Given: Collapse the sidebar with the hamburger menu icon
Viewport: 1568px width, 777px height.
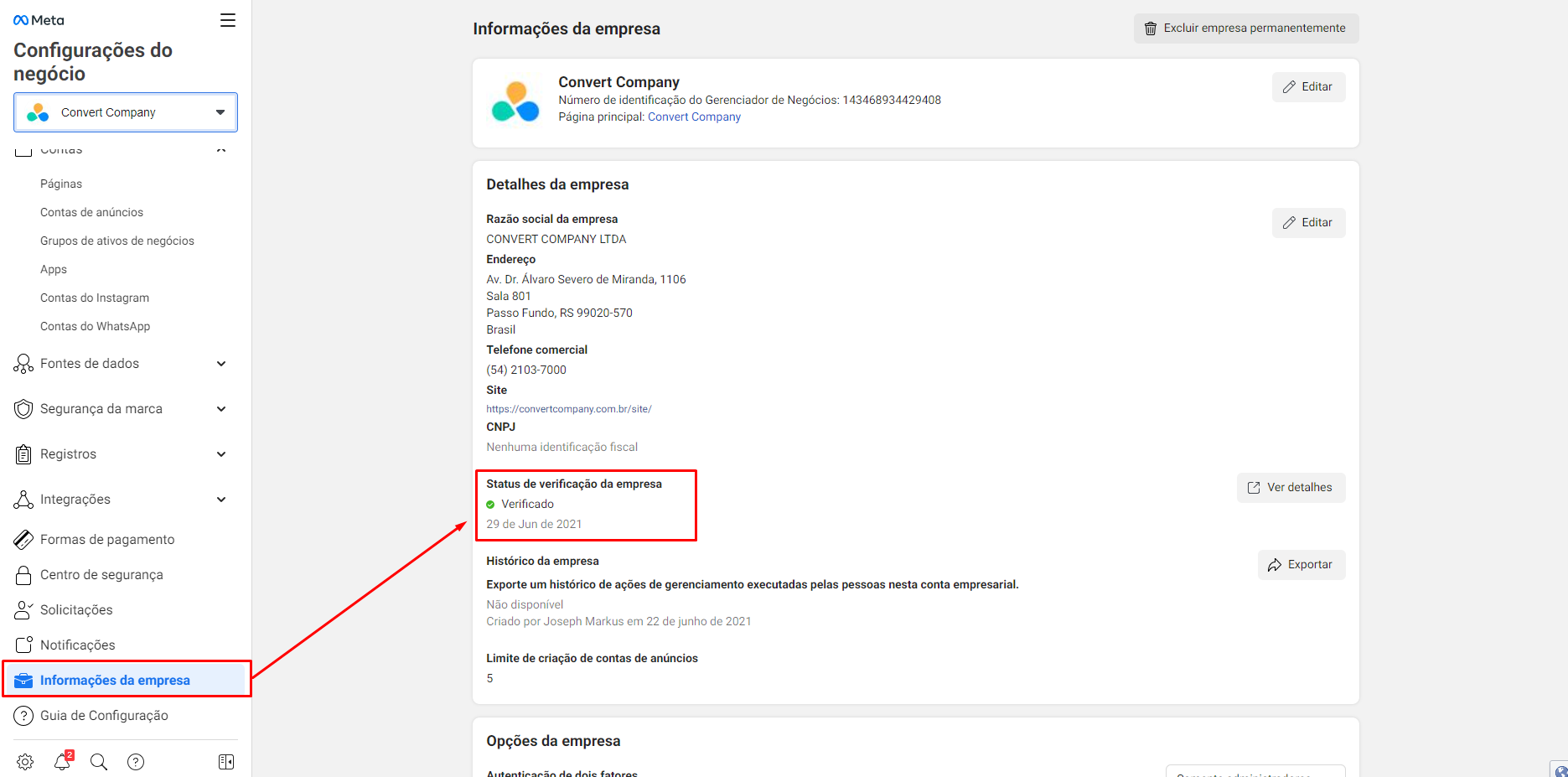Looking at the screenshot, I should (228, 20).
